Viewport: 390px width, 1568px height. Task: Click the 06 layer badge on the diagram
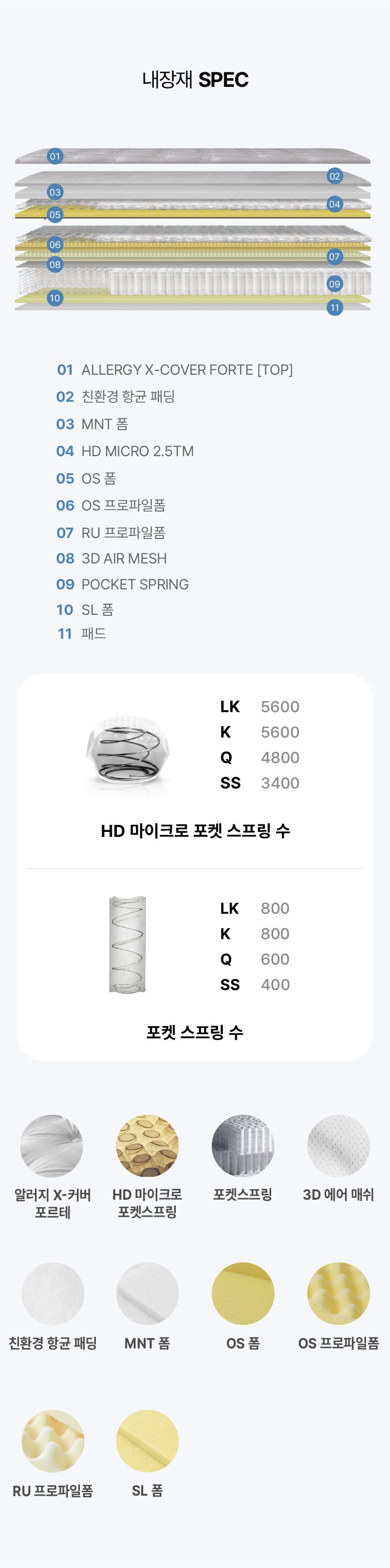55,245
